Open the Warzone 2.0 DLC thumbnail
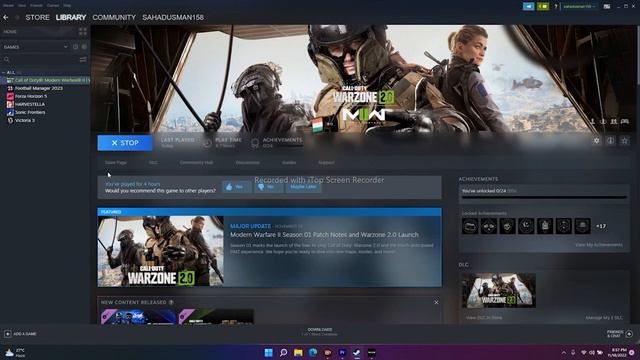640x360 pixels. [499, 291]
